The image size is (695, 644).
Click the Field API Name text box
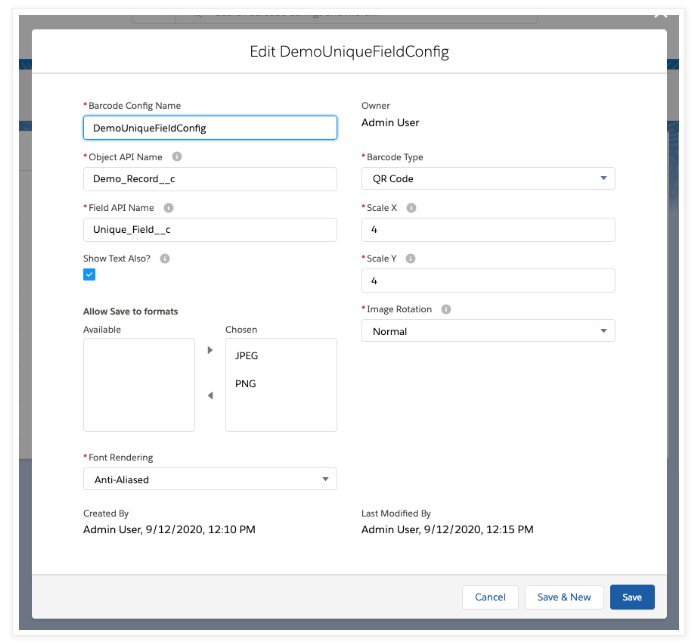(210, 230)
